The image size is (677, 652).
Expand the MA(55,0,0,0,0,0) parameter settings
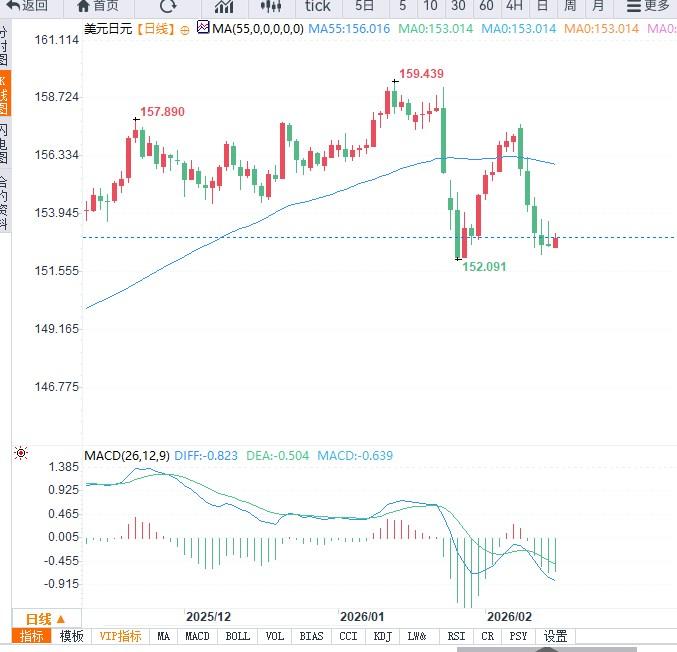[x=257, y=29]
